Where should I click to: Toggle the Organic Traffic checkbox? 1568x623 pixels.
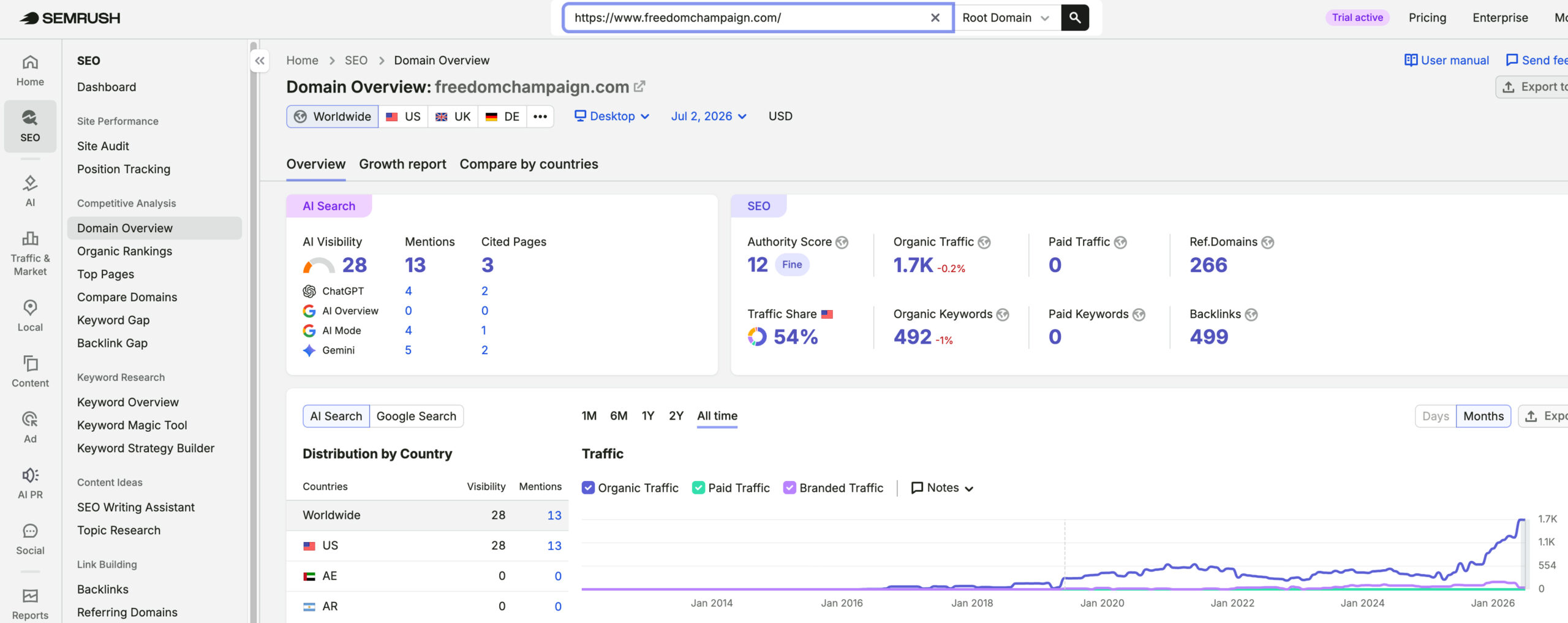pyautogui.click(x=588, y=488)
